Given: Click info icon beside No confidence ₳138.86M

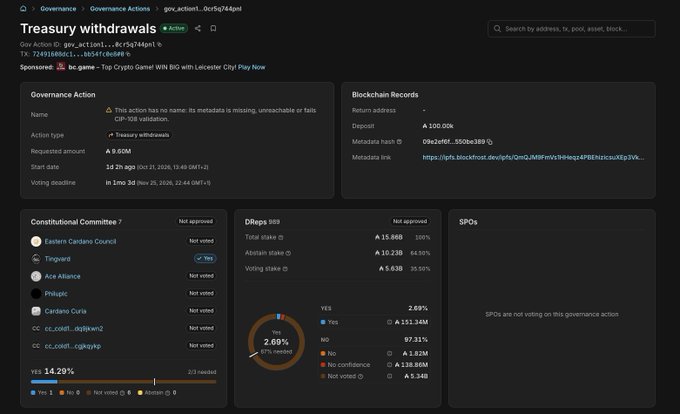Looking at the screenshot, I should [x=389, y=365].
